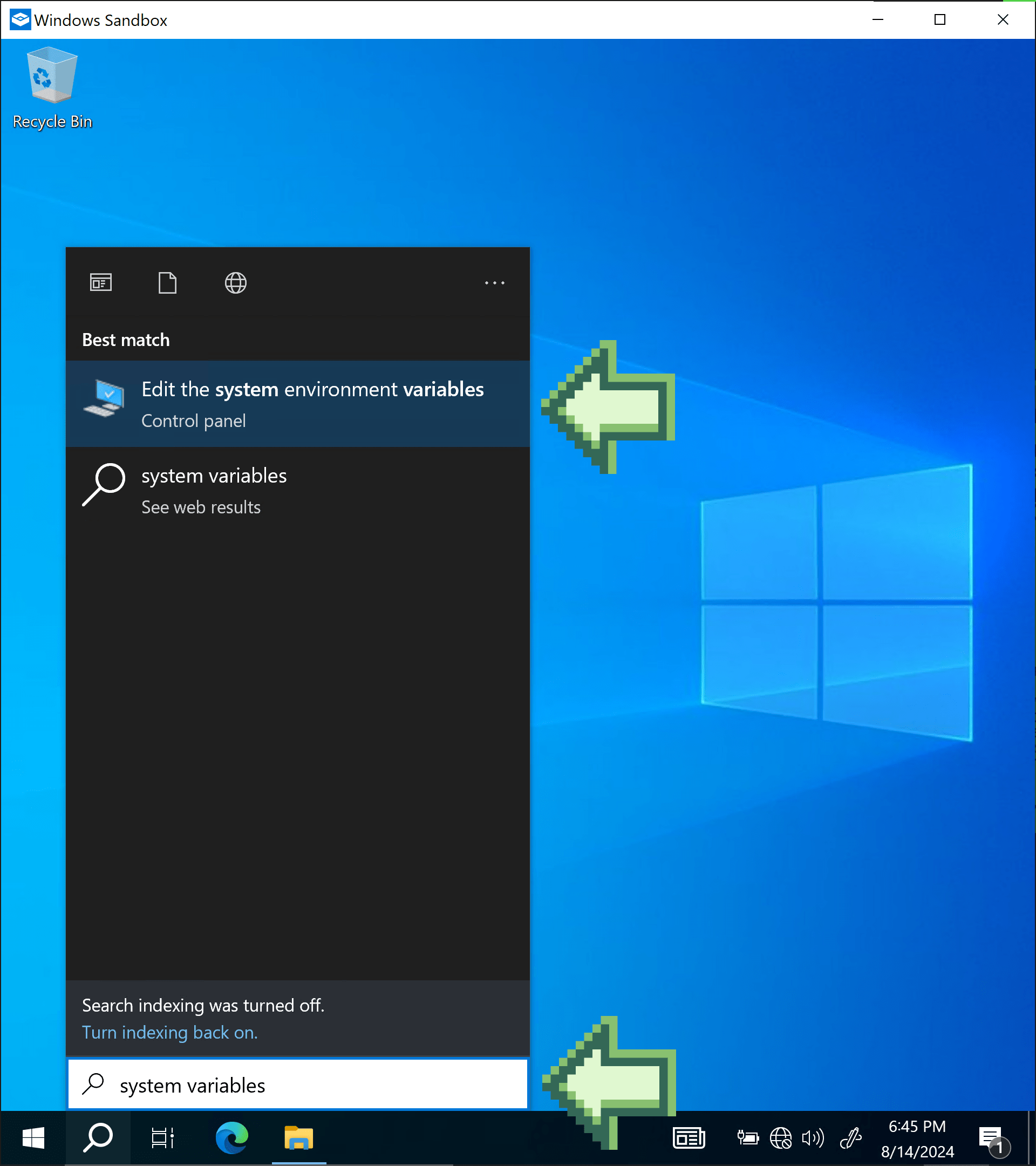This screenshot has height=1166, width=1036.
Task: Click the battery power tray icon
Action: click(747, 1138)
